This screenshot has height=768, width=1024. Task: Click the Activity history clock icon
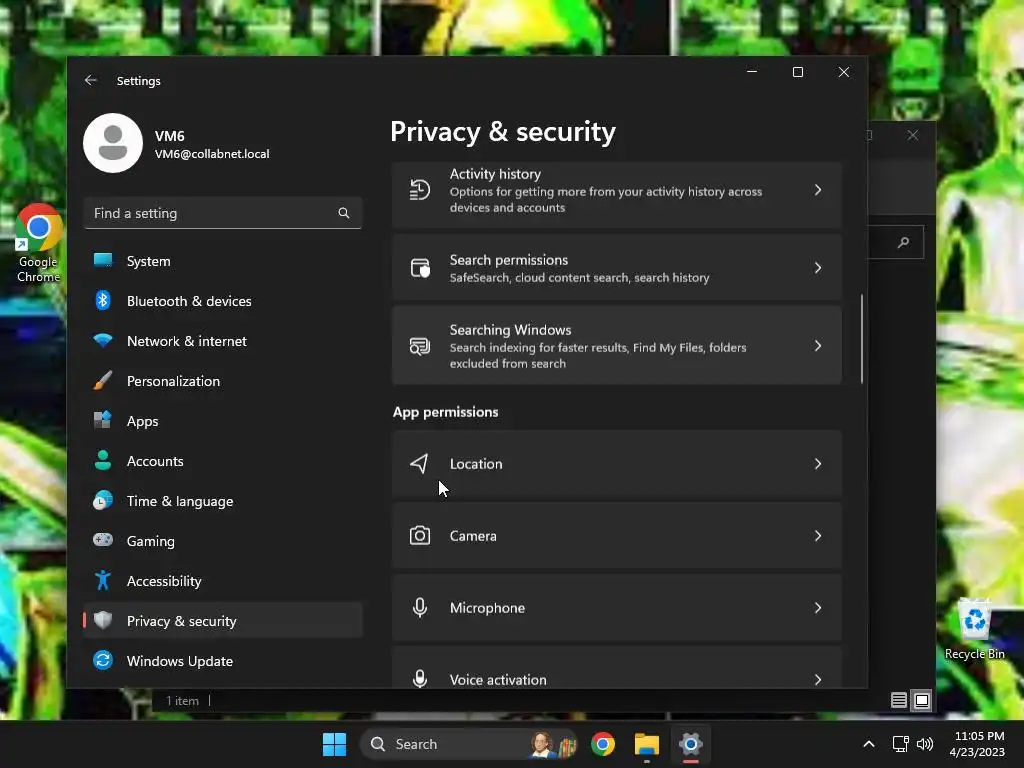click(419, 190)
